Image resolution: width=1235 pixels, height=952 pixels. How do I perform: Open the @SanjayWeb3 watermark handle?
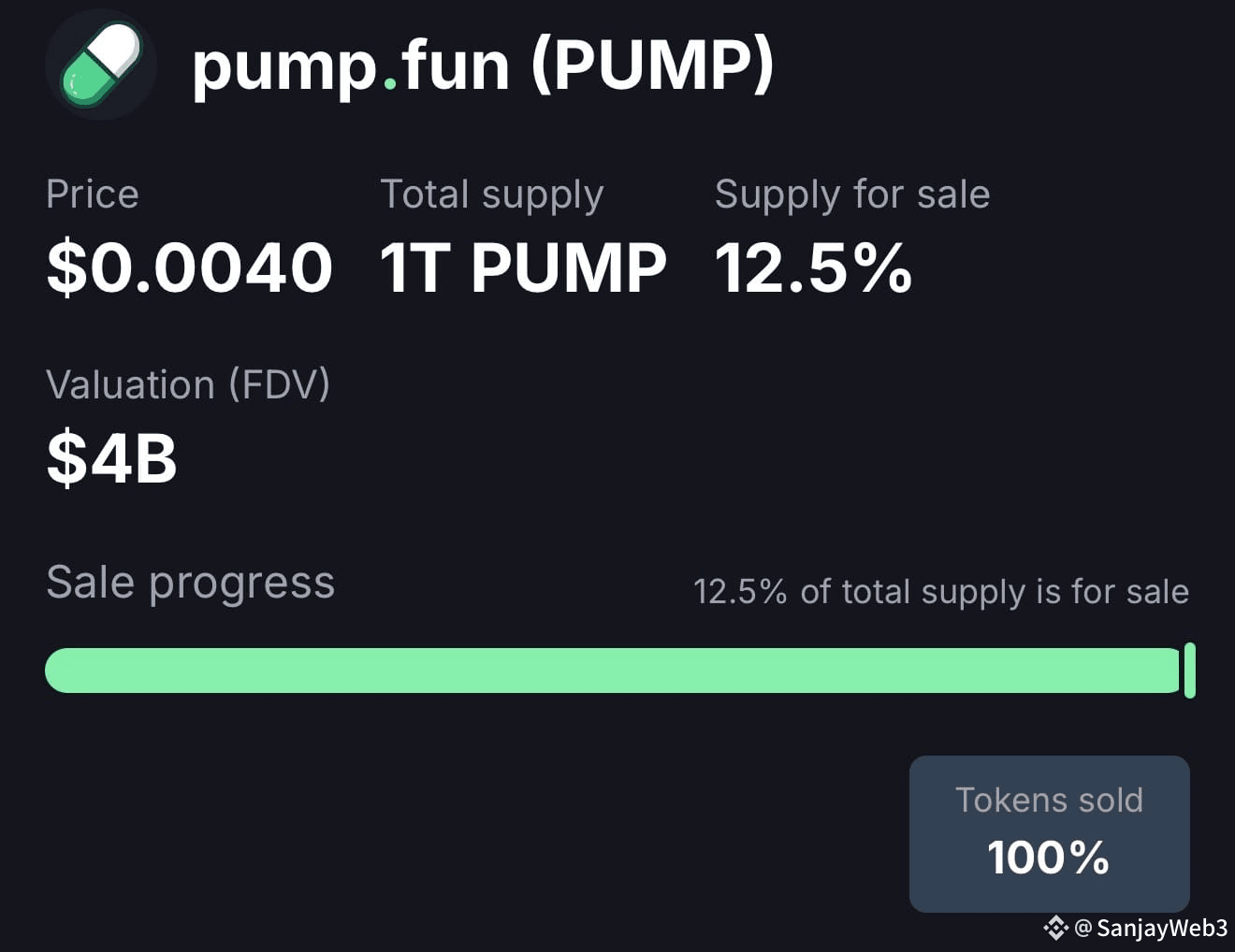(x=1151, y=928)
